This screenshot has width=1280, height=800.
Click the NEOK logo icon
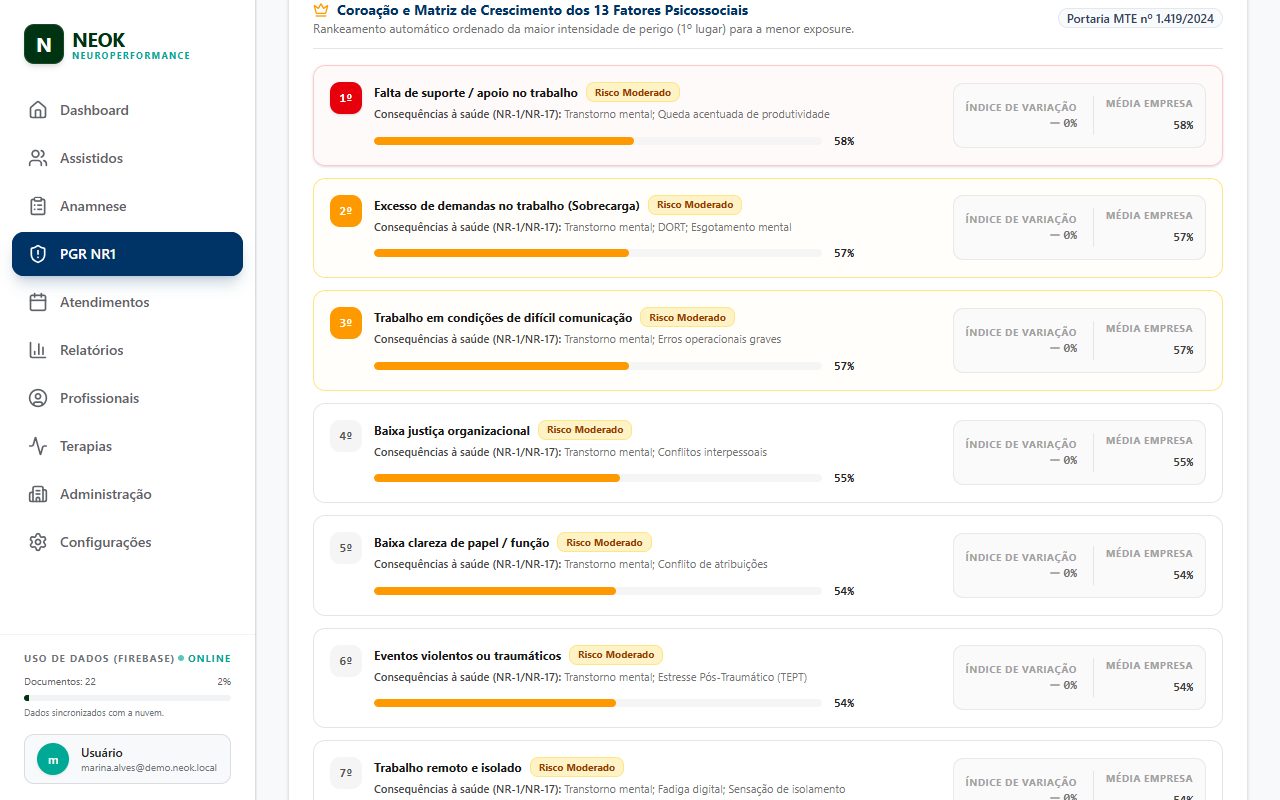pyautogui.click(x=44, y=45)
